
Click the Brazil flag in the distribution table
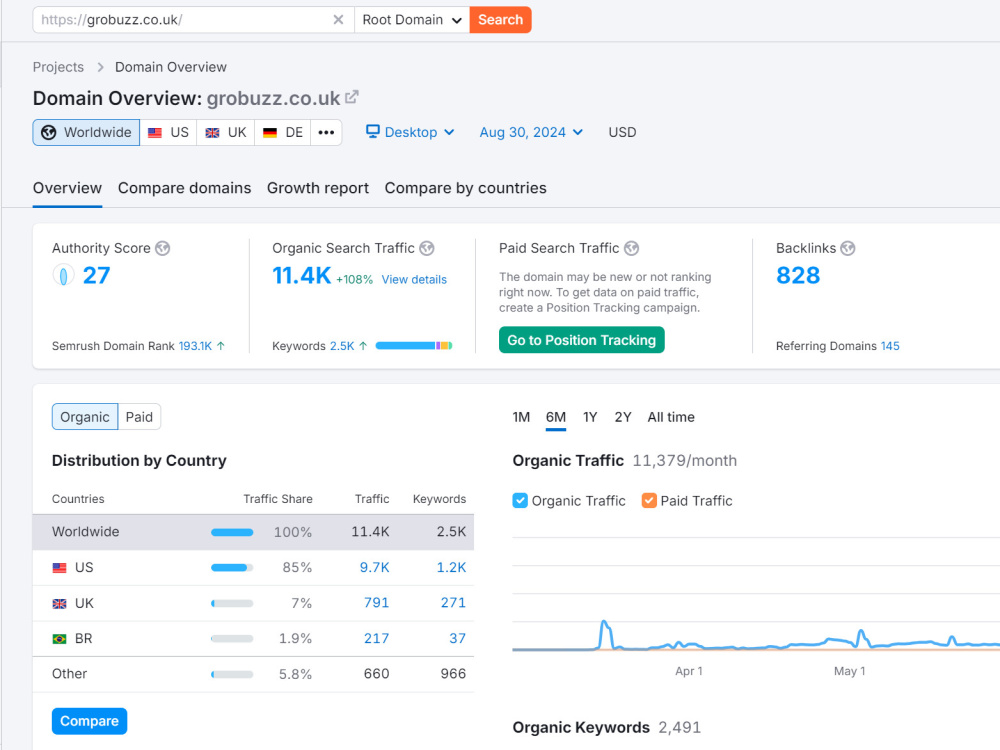coord(59,638)
